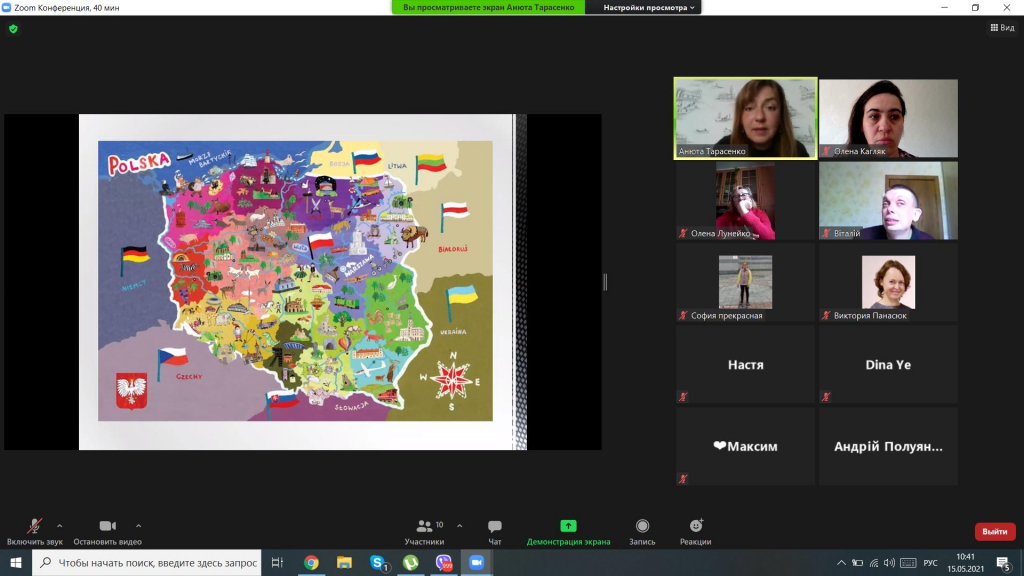
Task: Open the Чат chat panel
Action: [495, 532]
